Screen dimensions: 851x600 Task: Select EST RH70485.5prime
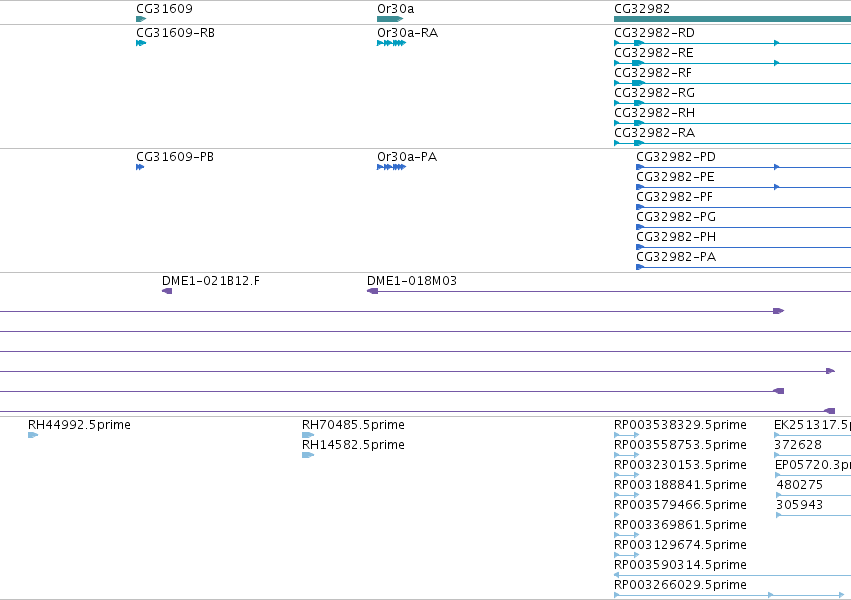[353, 425]
